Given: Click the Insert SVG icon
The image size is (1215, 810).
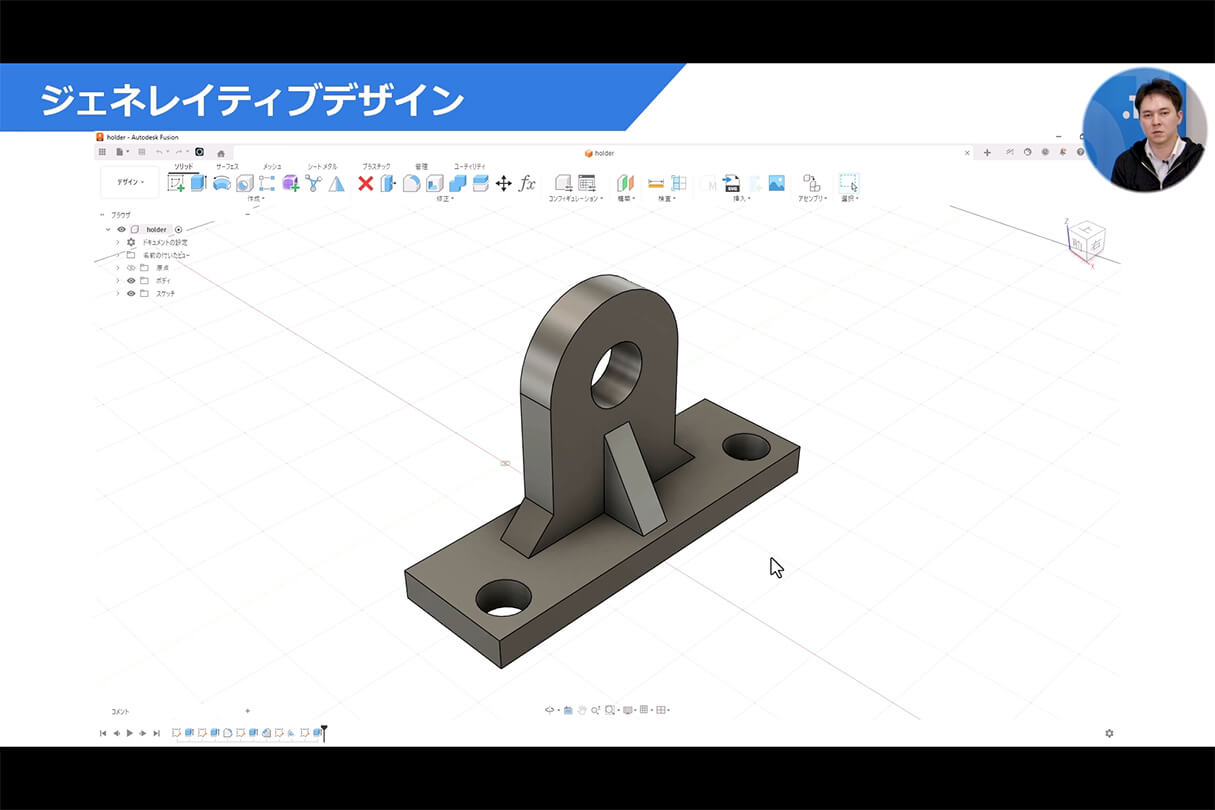Looking at the screenshot, I should pyautogui.click(x=731, y=183).
